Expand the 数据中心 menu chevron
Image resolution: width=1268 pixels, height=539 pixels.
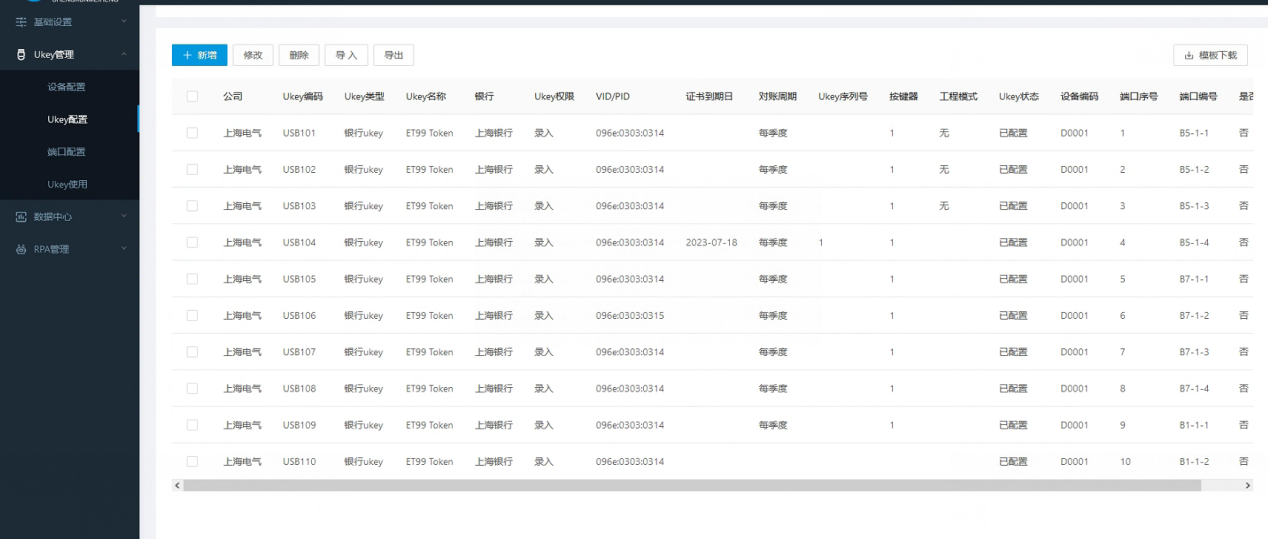coord(124,216)
